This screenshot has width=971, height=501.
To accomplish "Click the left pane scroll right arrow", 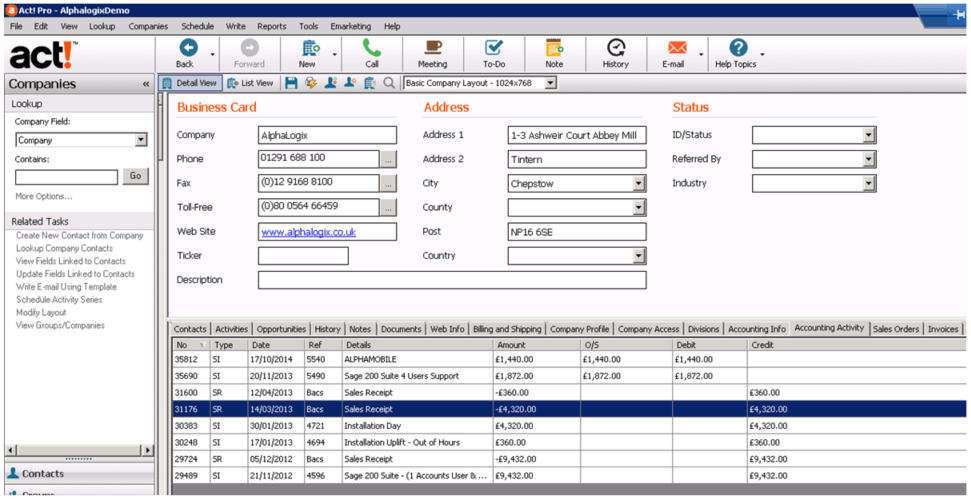I will 147,450.
